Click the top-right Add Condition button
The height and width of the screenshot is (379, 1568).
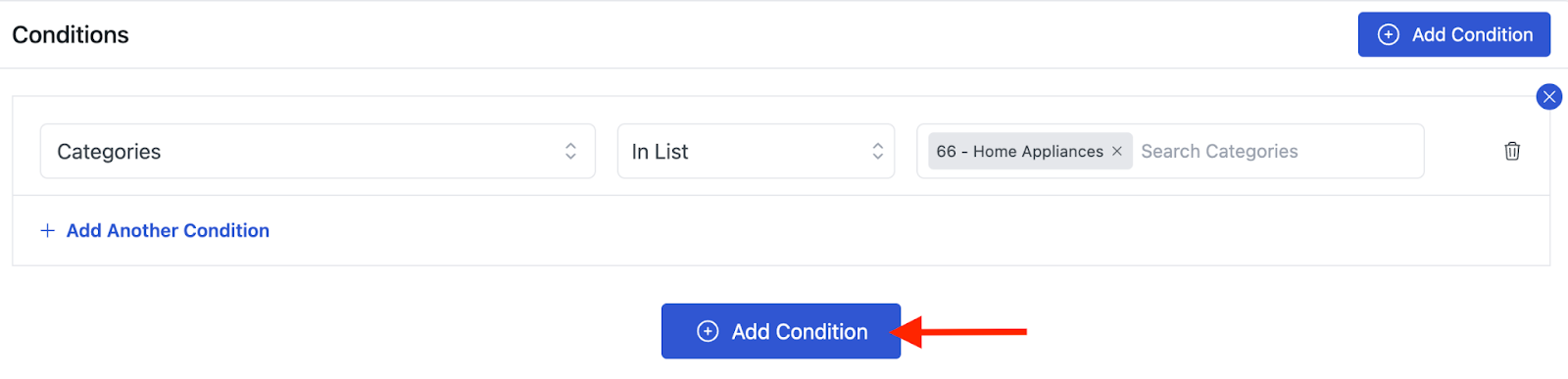1454,34
